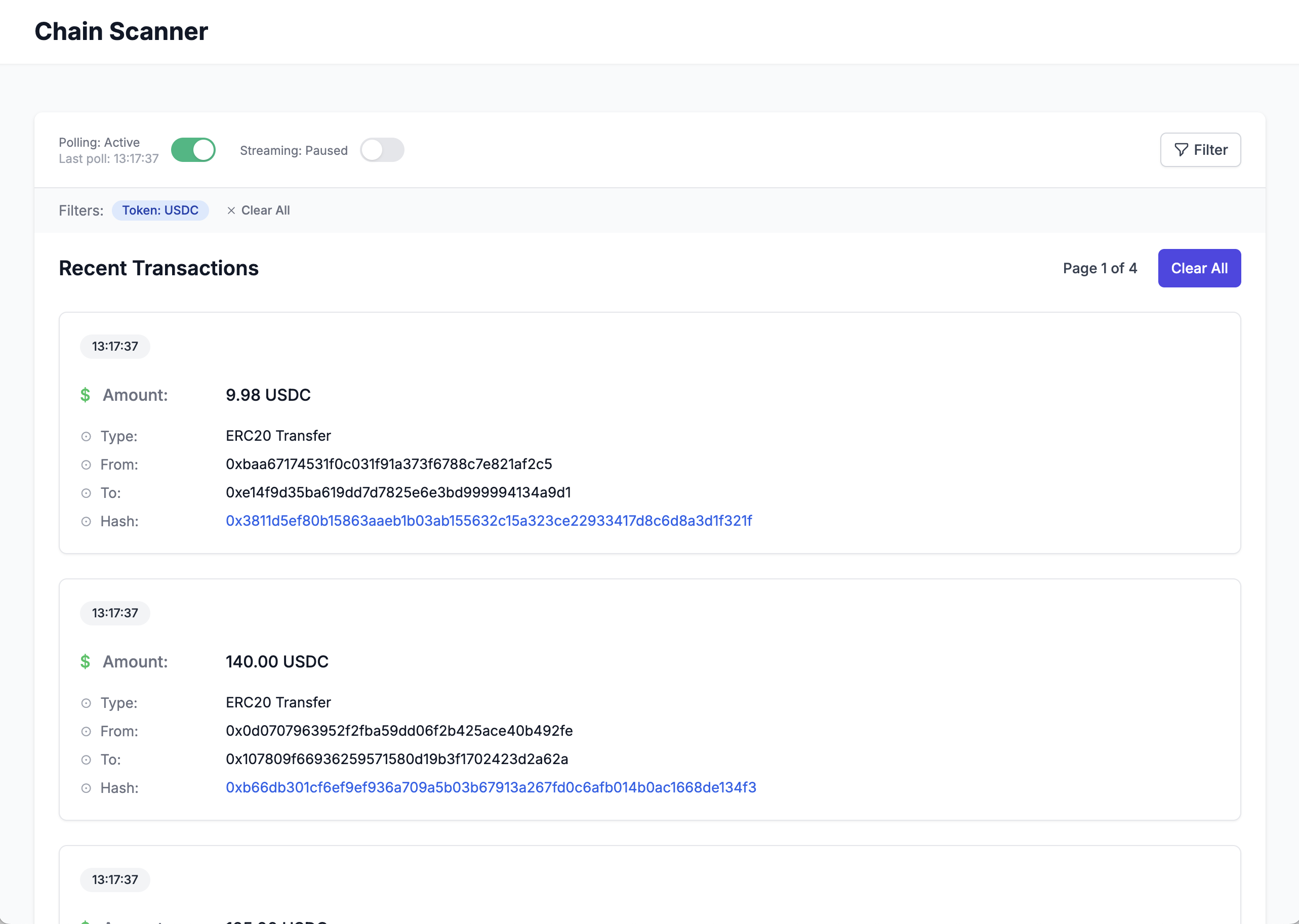This screenshot has height=924, width=1299.
Task: Disable the Polling toggle
Action: click(193, 150)
